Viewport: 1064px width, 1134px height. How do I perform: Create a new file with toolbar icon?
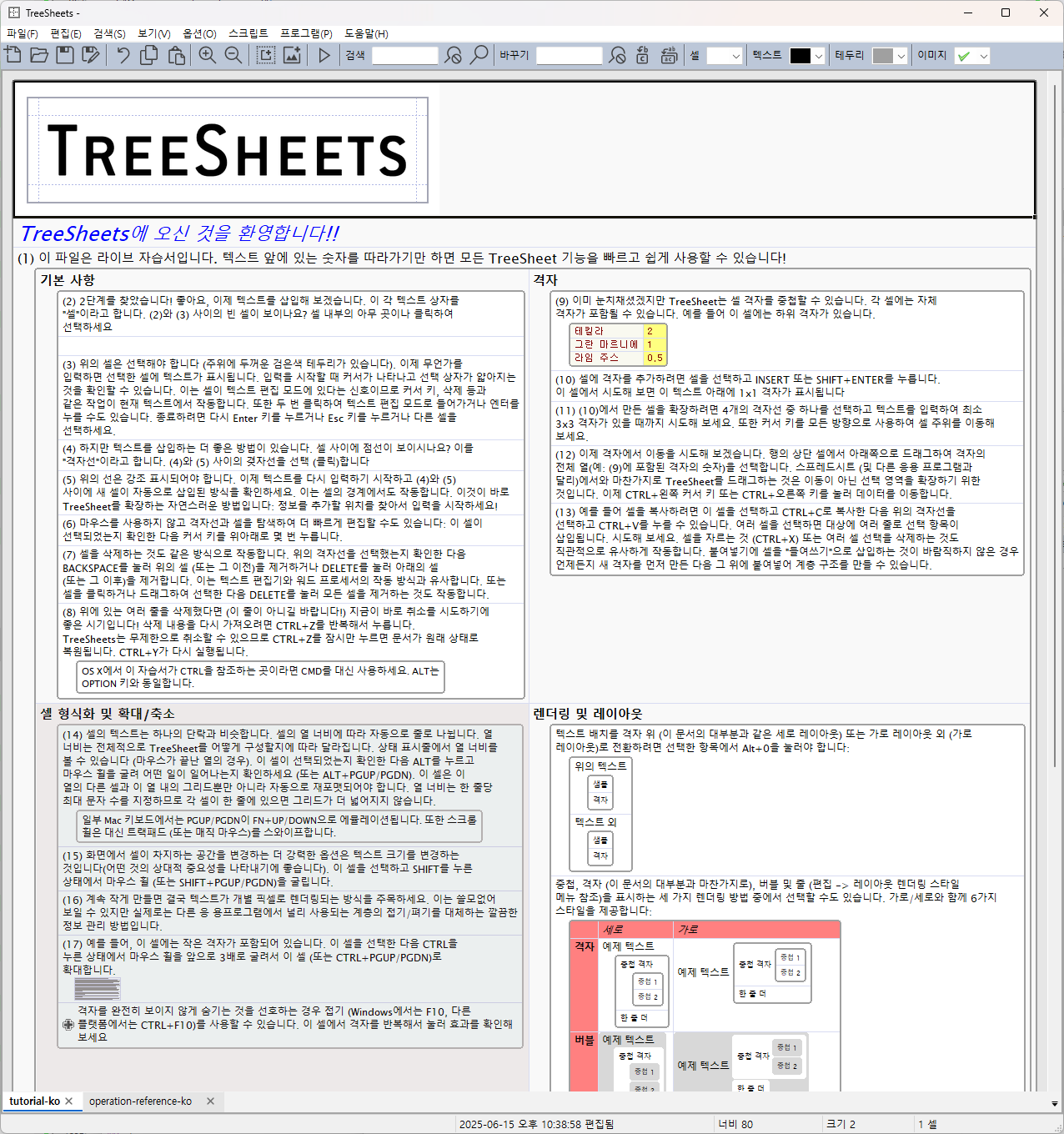click(x=14, y=55)
